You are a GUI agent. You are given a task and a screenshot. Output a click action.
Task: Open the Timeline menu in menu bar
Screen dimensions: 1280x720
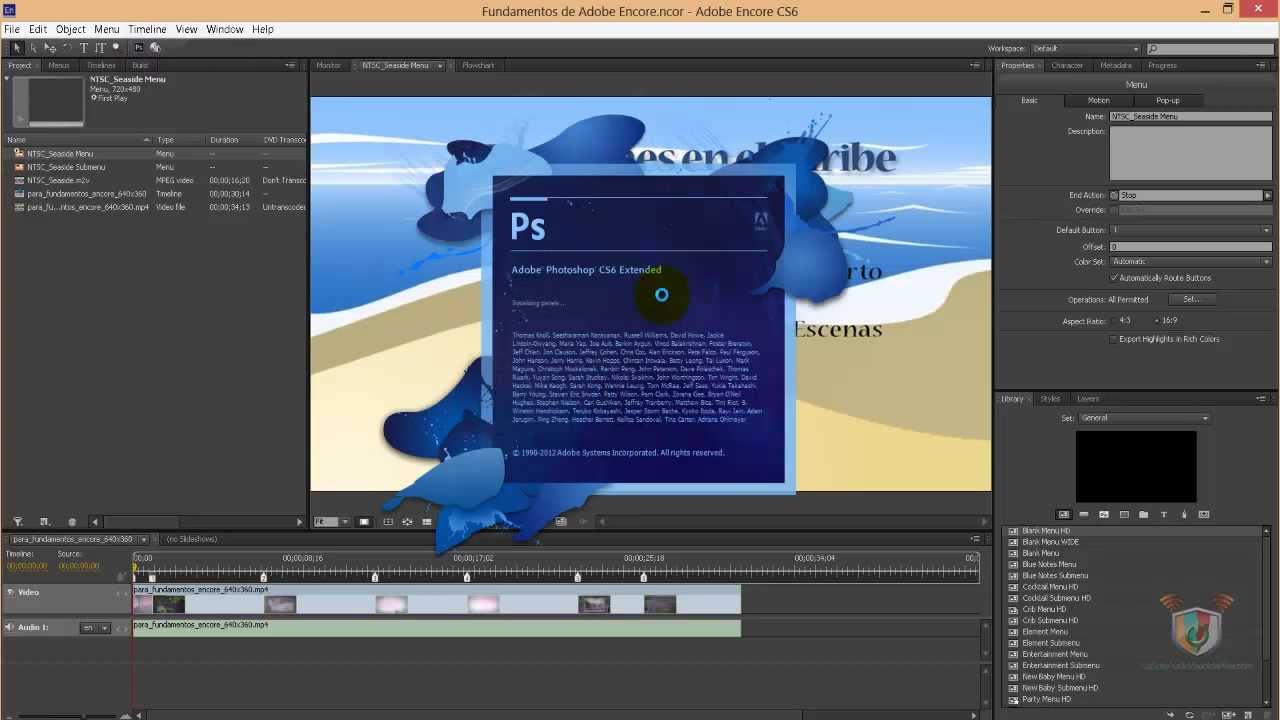pyautogui.click(x=147, y=29)
